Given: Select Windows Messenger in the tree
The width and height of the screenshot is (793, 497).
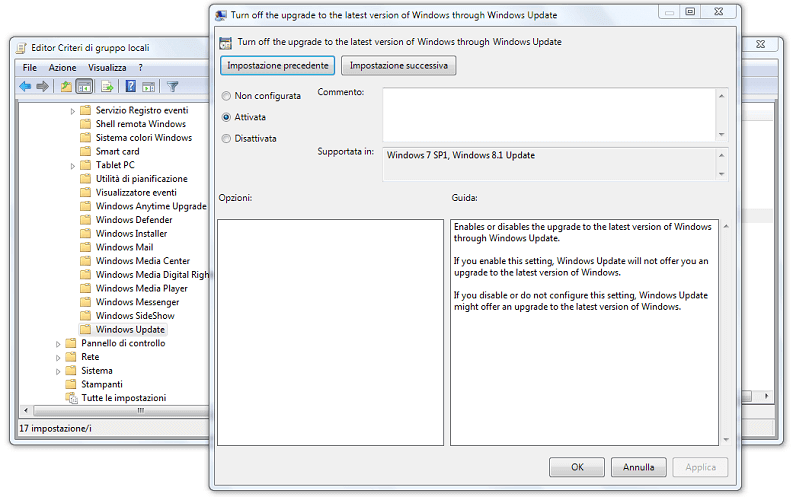Looking at the screenshot, I should click(x=138, y=302).
